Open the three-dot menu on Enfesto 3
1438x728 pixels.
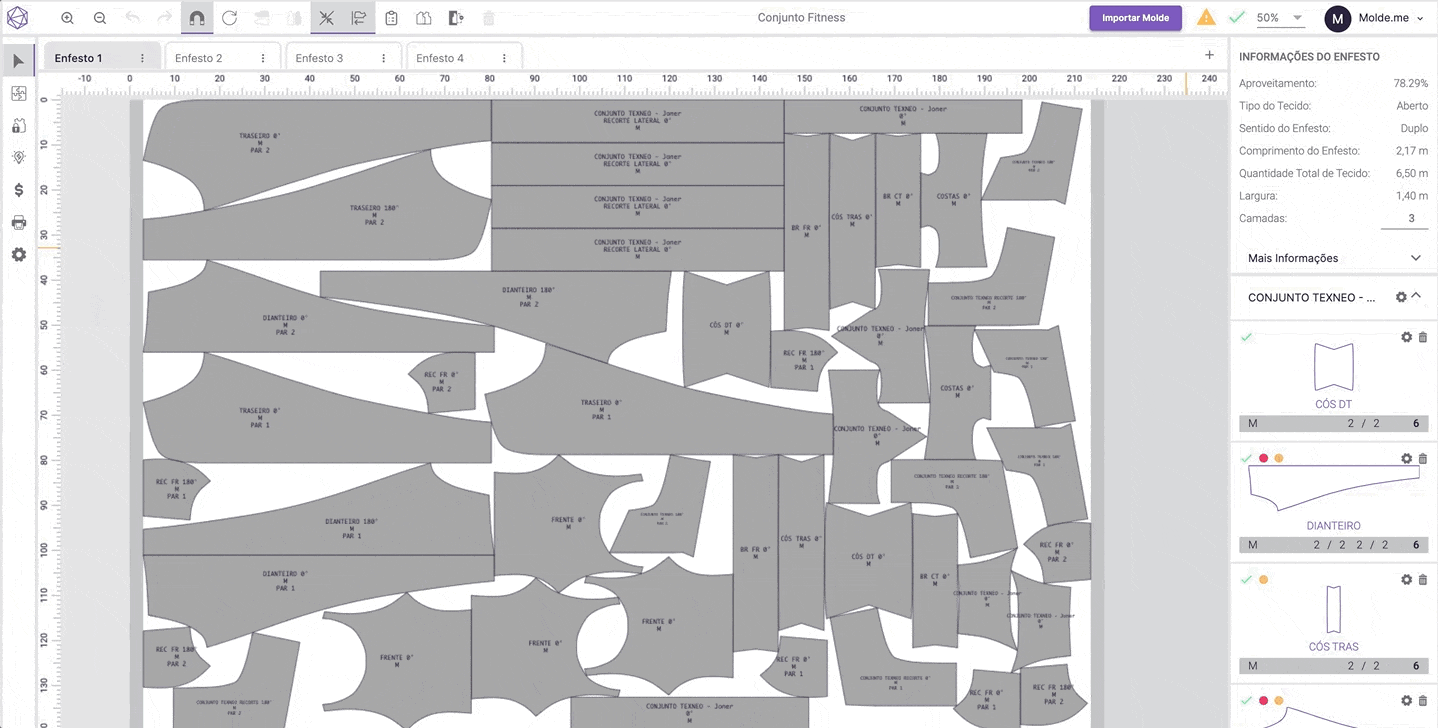click(383, 58)
